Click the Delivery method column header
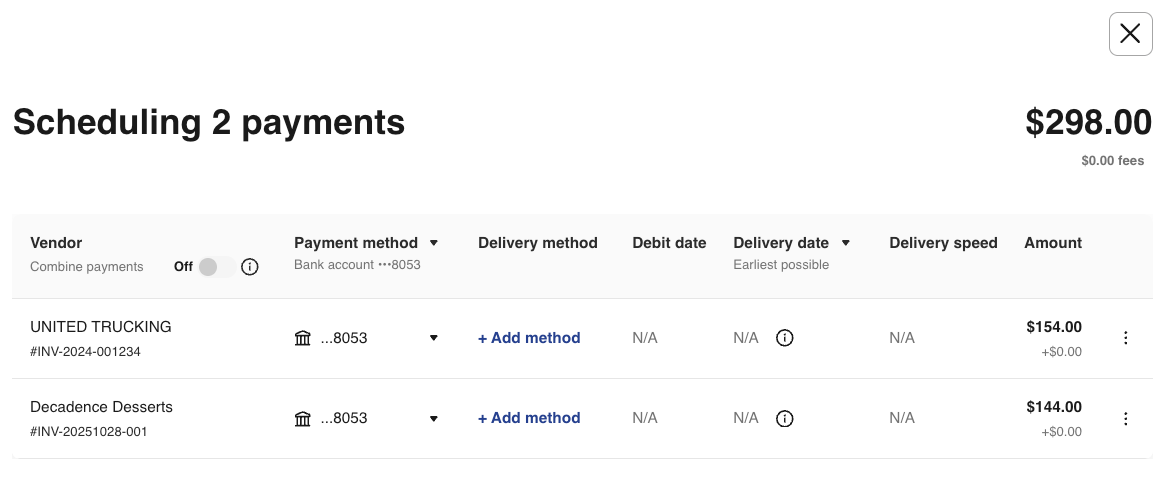The height and width of the screenshot is (480, 1171). tap(537, 243)
